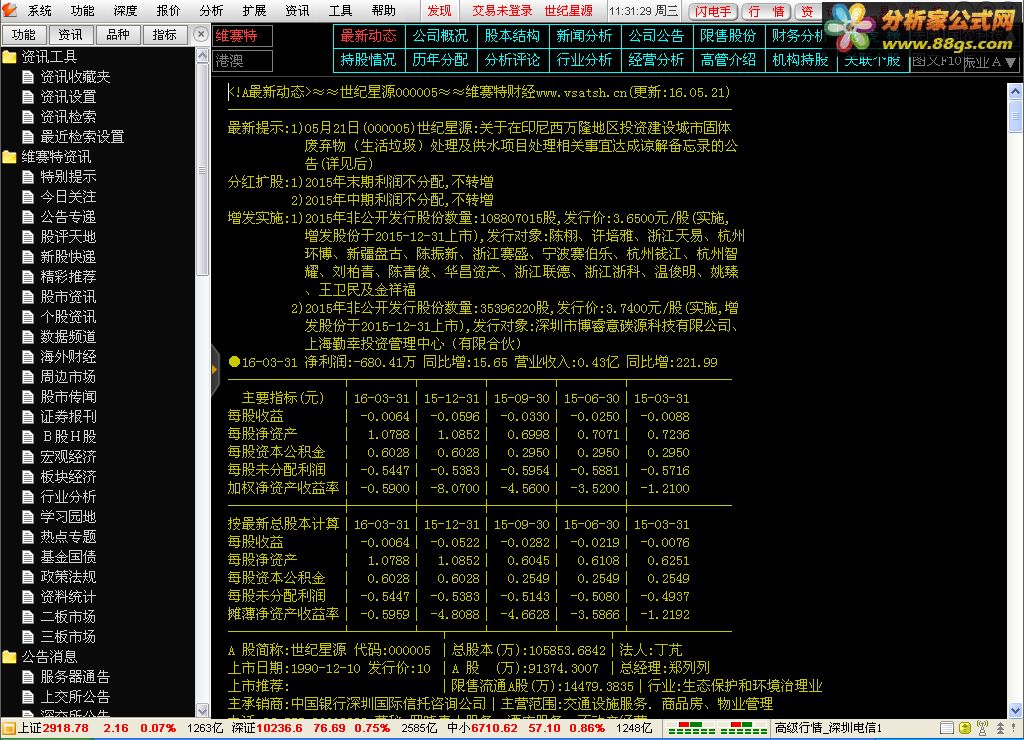Open 政策法规 in the tree
Screen dimensions: 1024x740
[x=68, y=577]
